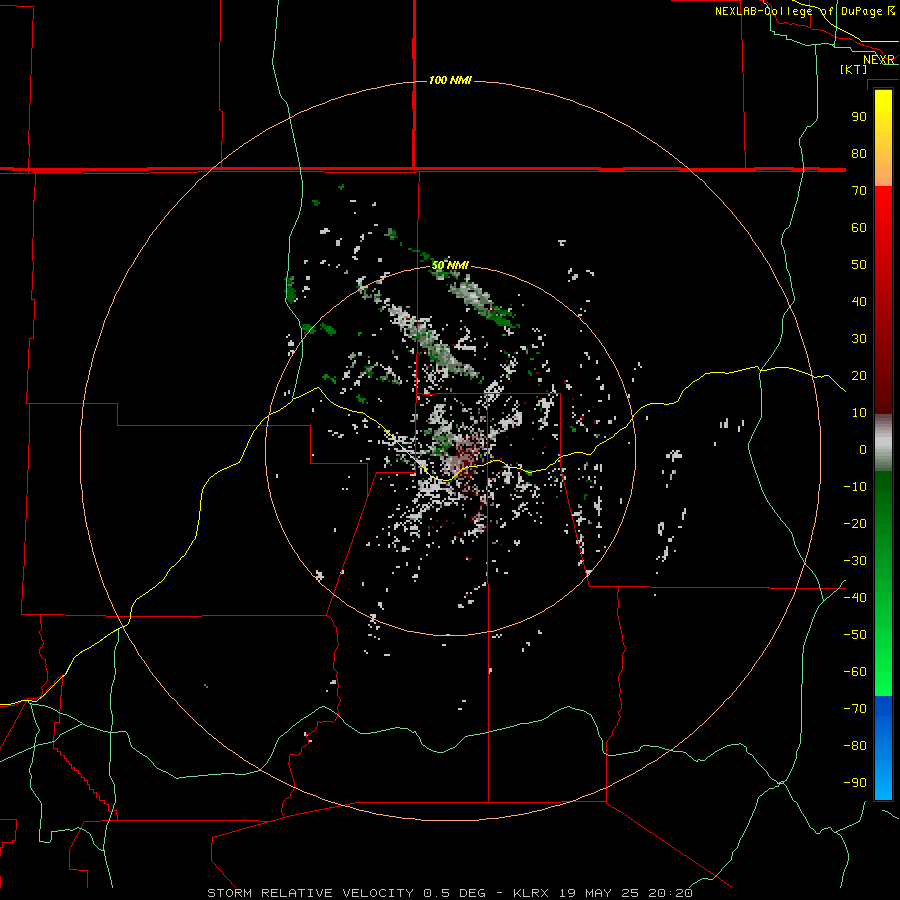
Task: Click the -10 scale label
Action: pos(855,487)
